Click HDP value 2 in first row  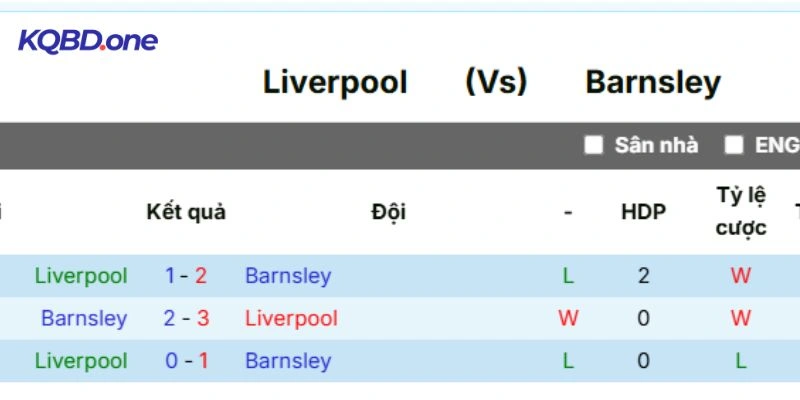(643, 276)
